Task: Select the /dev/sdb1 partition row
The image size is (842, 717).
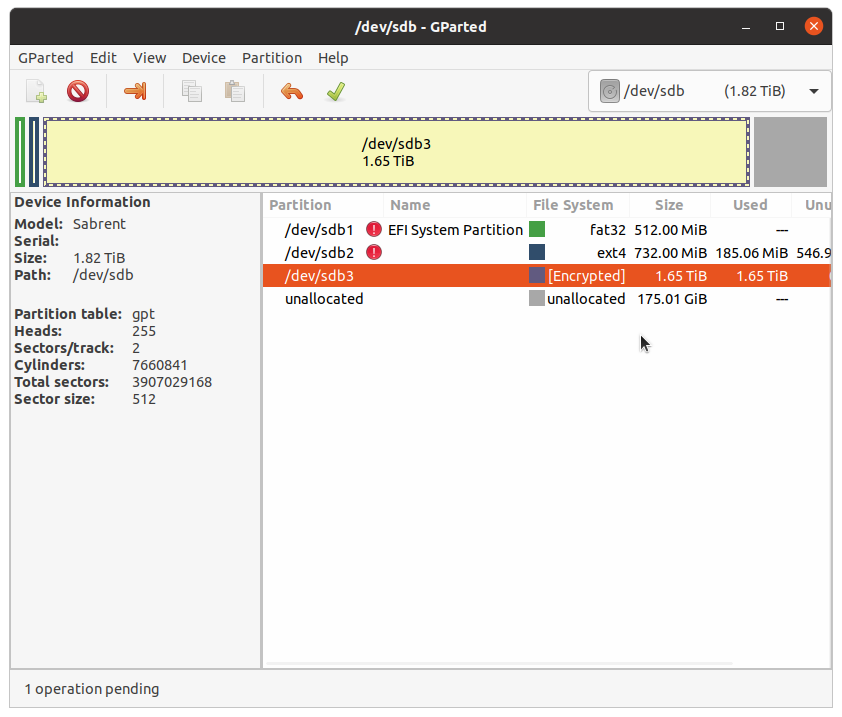Action: tap(547, 230)
